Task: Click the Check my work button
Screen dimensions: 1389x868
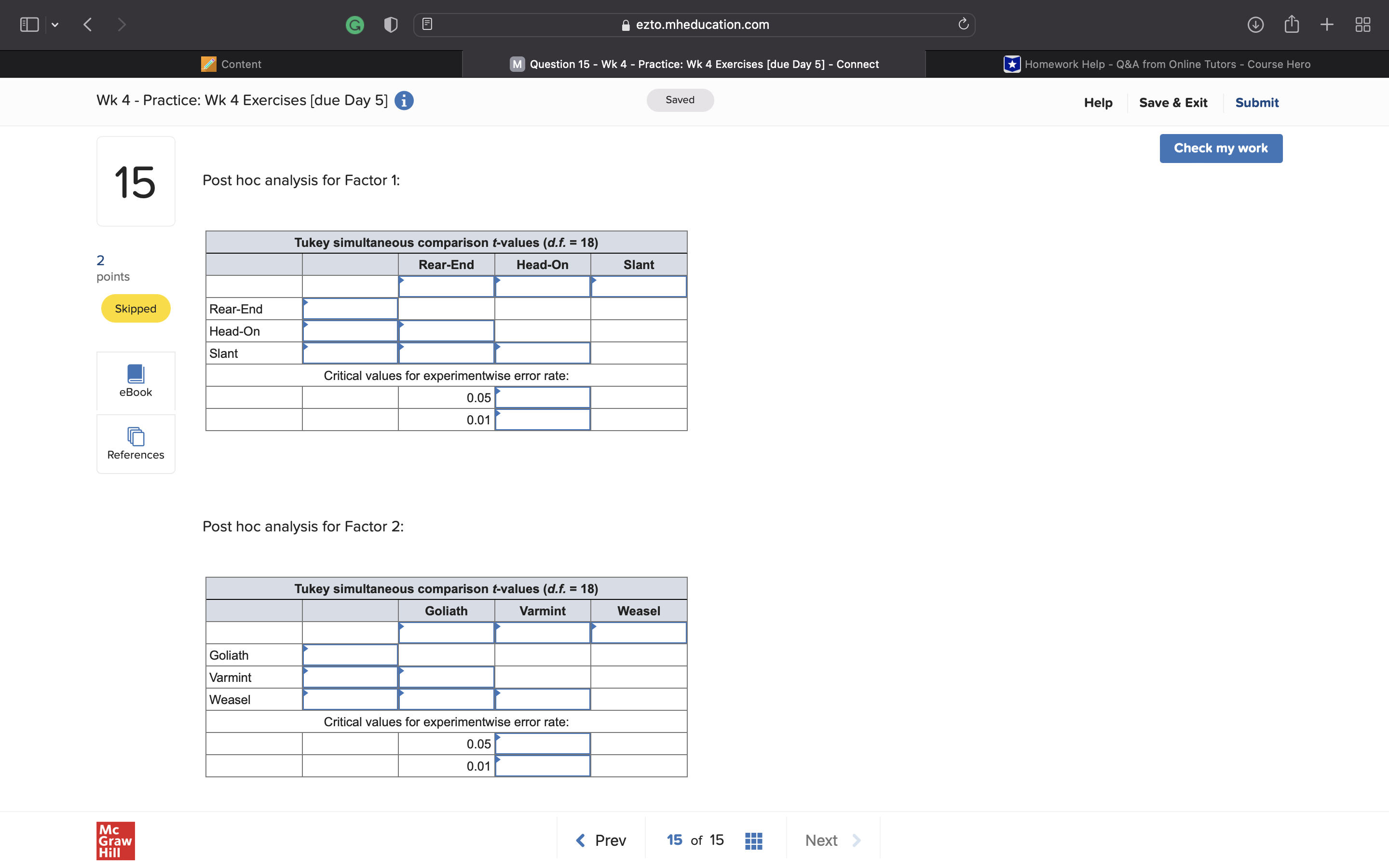Action: point(1220,149)
